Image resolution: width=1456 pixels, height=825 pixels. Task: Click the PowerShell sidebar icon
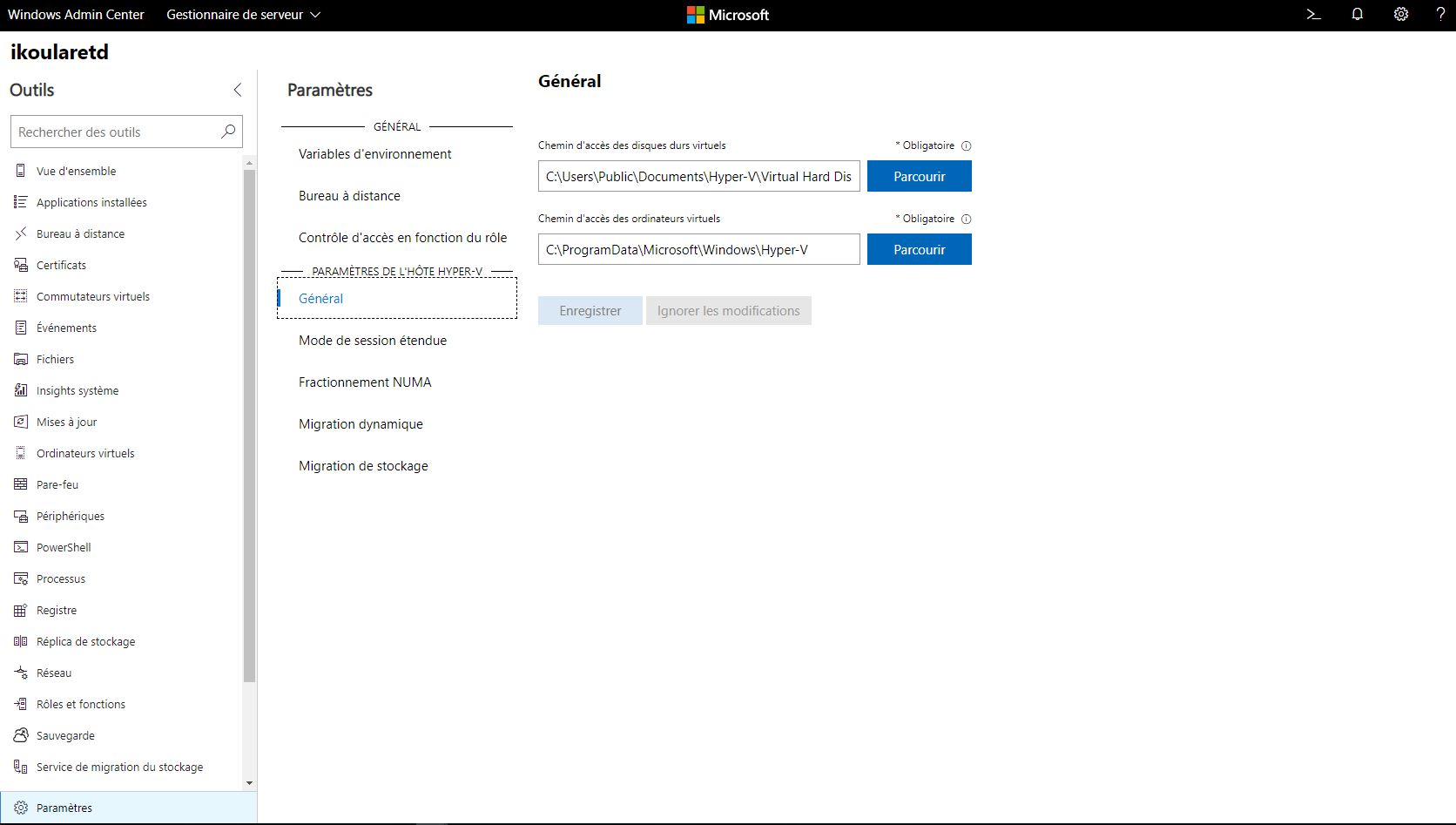tap(21, 547)
